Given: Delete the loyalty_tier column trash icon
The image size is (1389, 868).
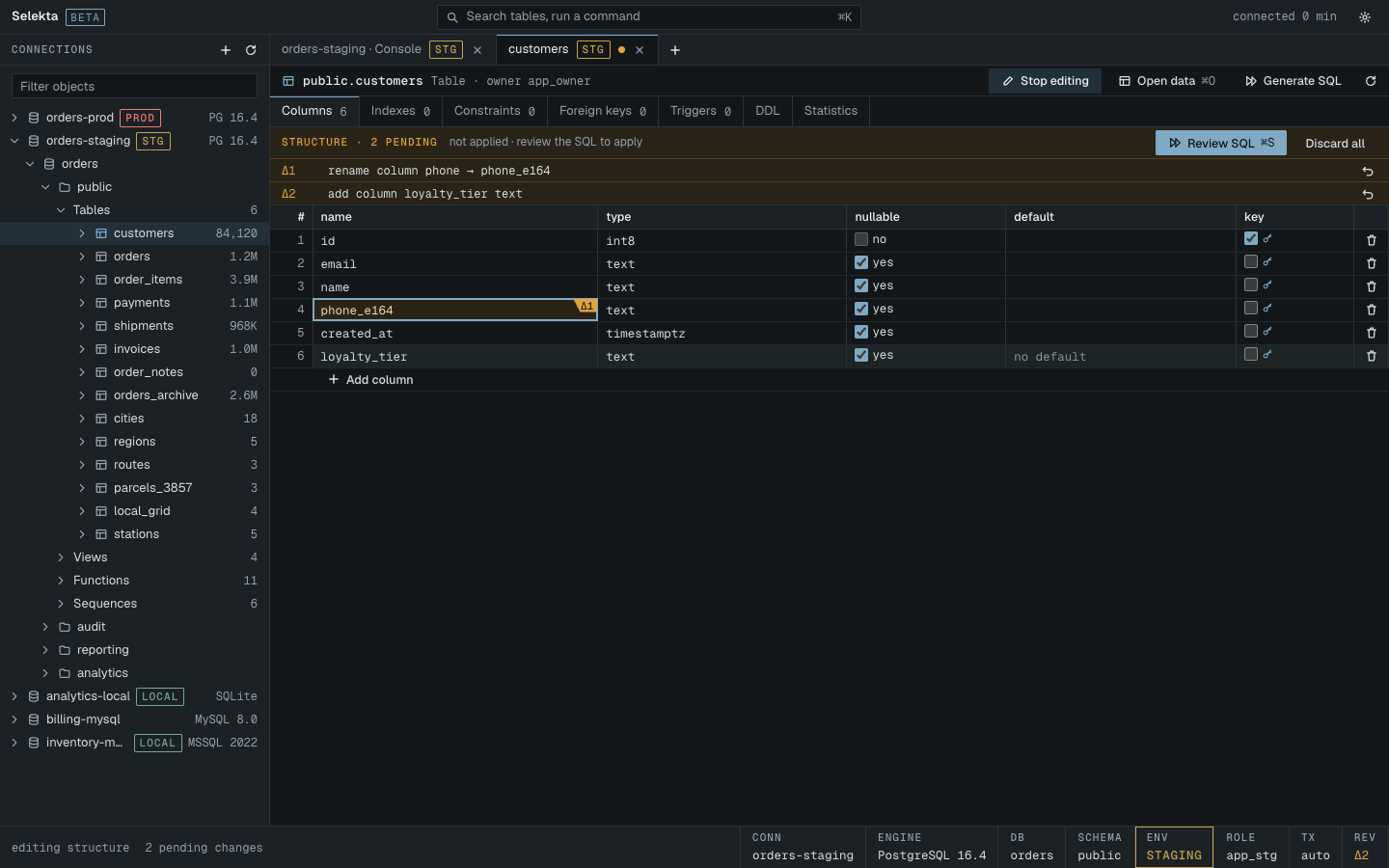Looking at the screenshot, I should click(x=1372, y=356).
